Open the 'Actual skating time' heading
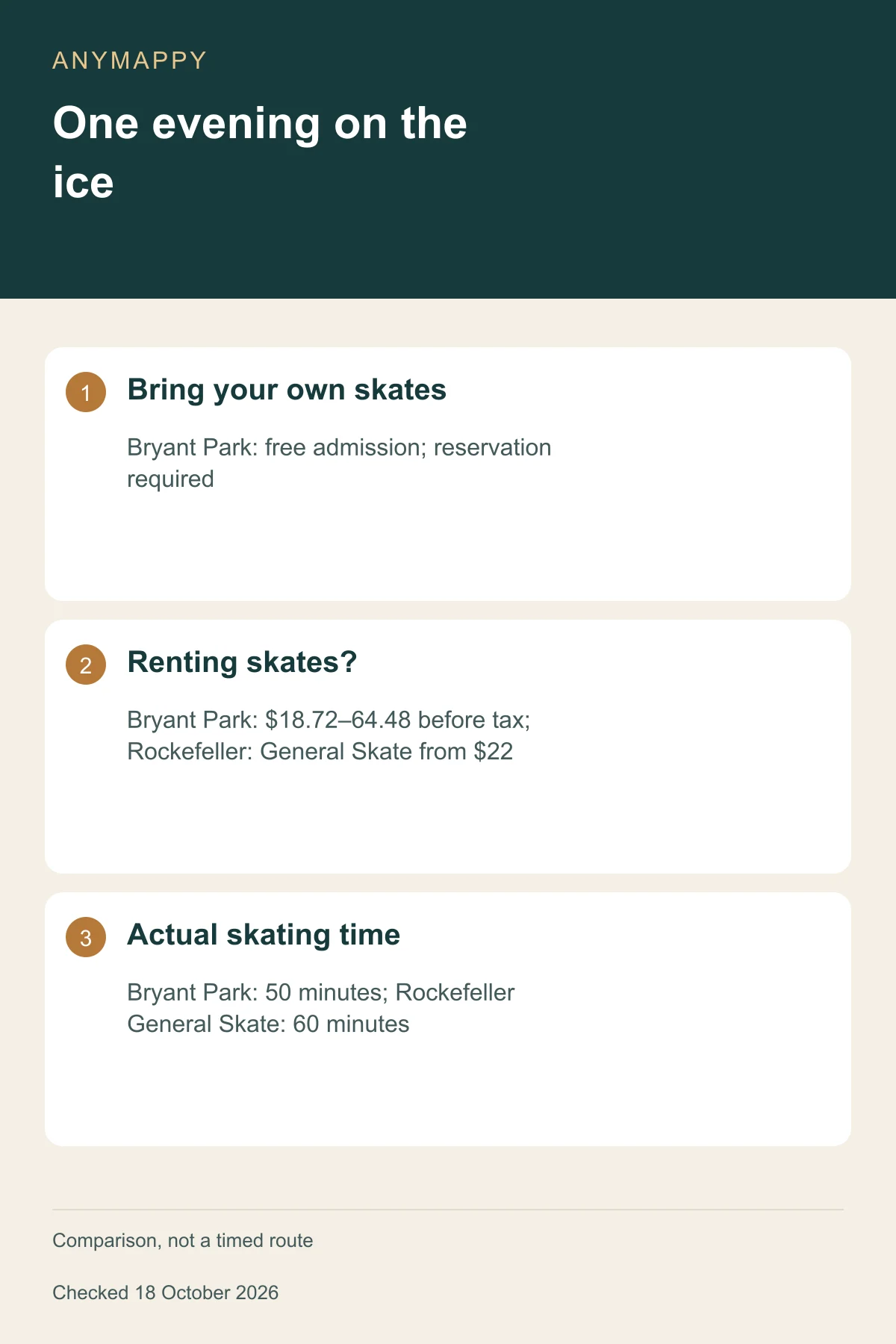The height and width of the screenshot is (1344, 896). pos(264,935)
